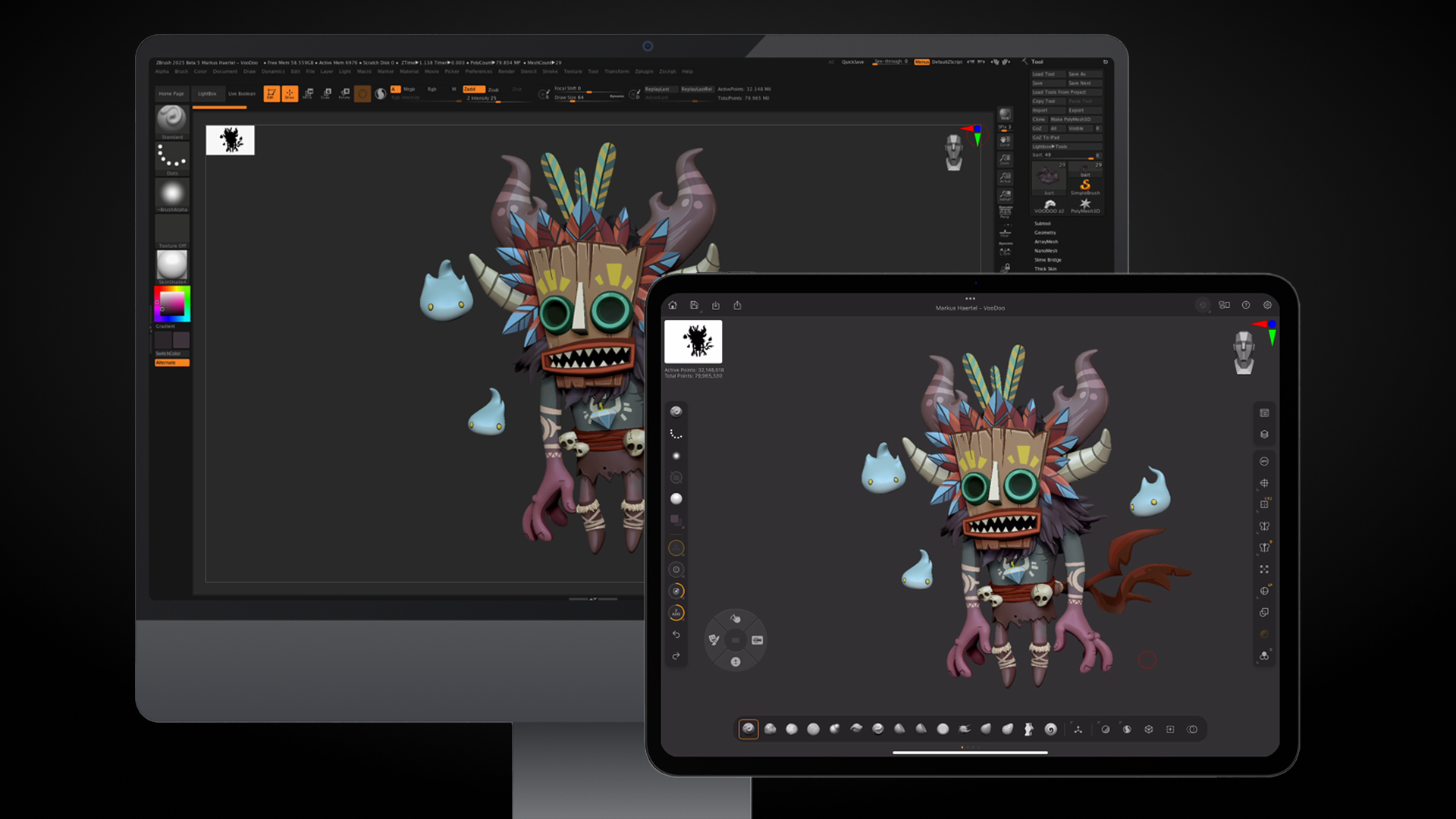Image resolution: width=1456 pixels, height=819 pixels.
Task: Open the Standard brush thumbnail on desktop
Action: tap(172, 119)
